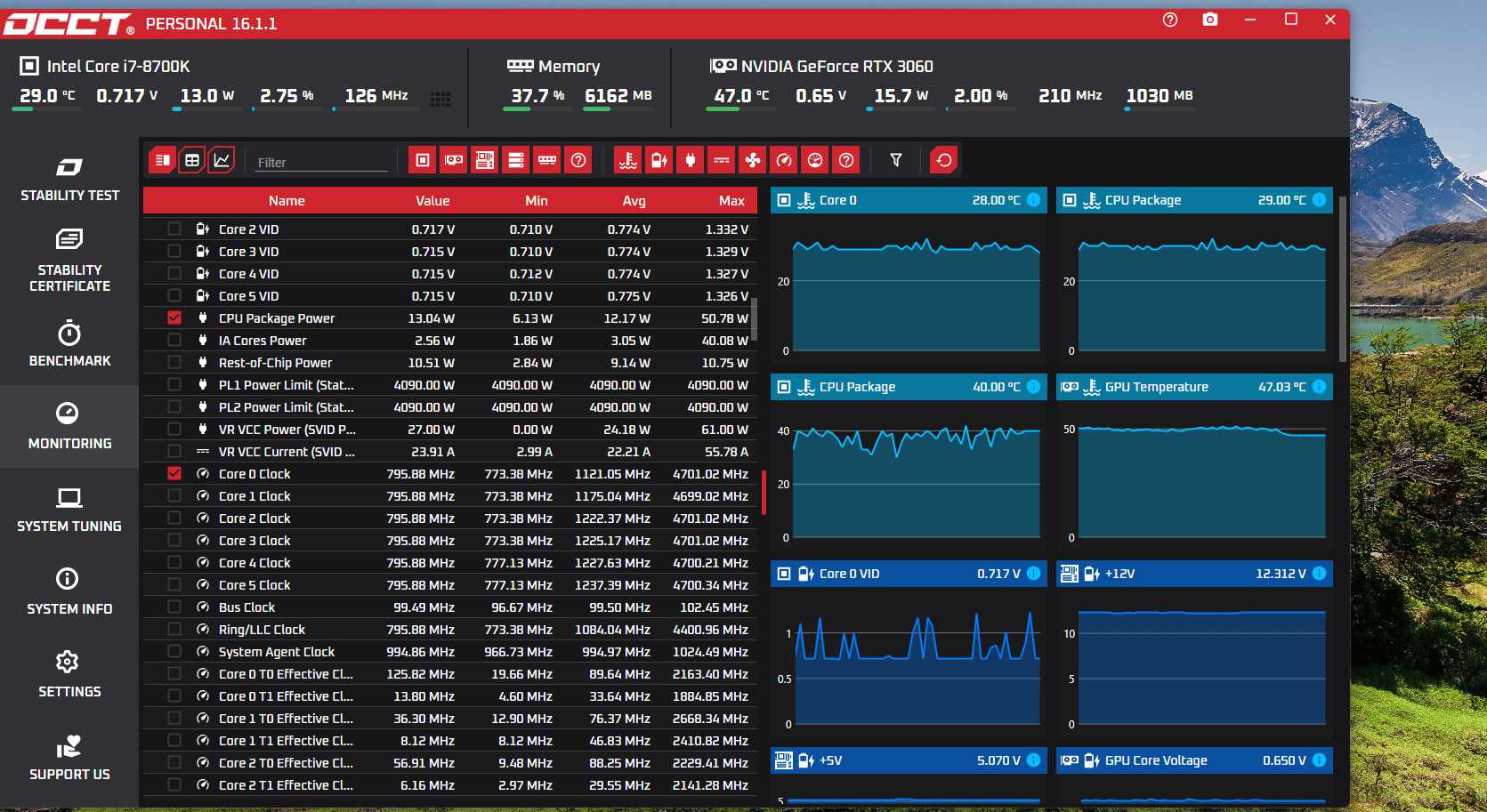Check the Bus Clock checkbox
The width and height of the screenshot is (1487, 812).
(x=174, y=607)
